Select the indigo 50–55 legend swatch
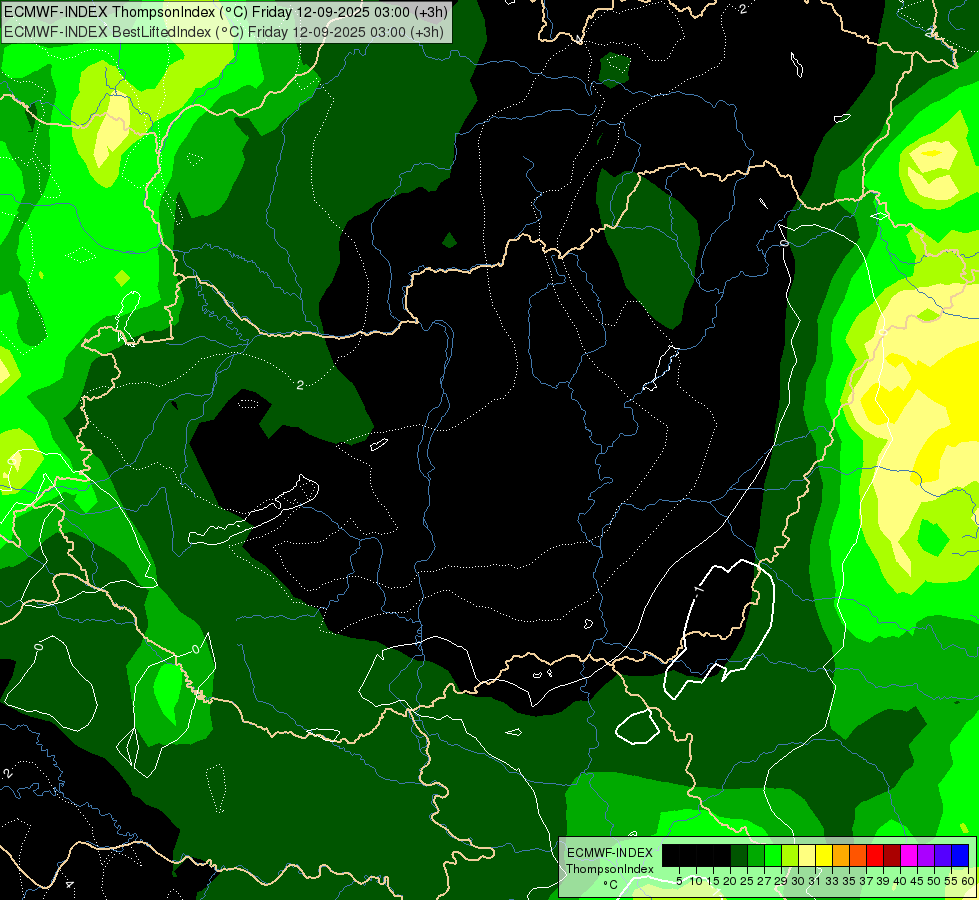This screenshot has height=900, width=979. 943,855
